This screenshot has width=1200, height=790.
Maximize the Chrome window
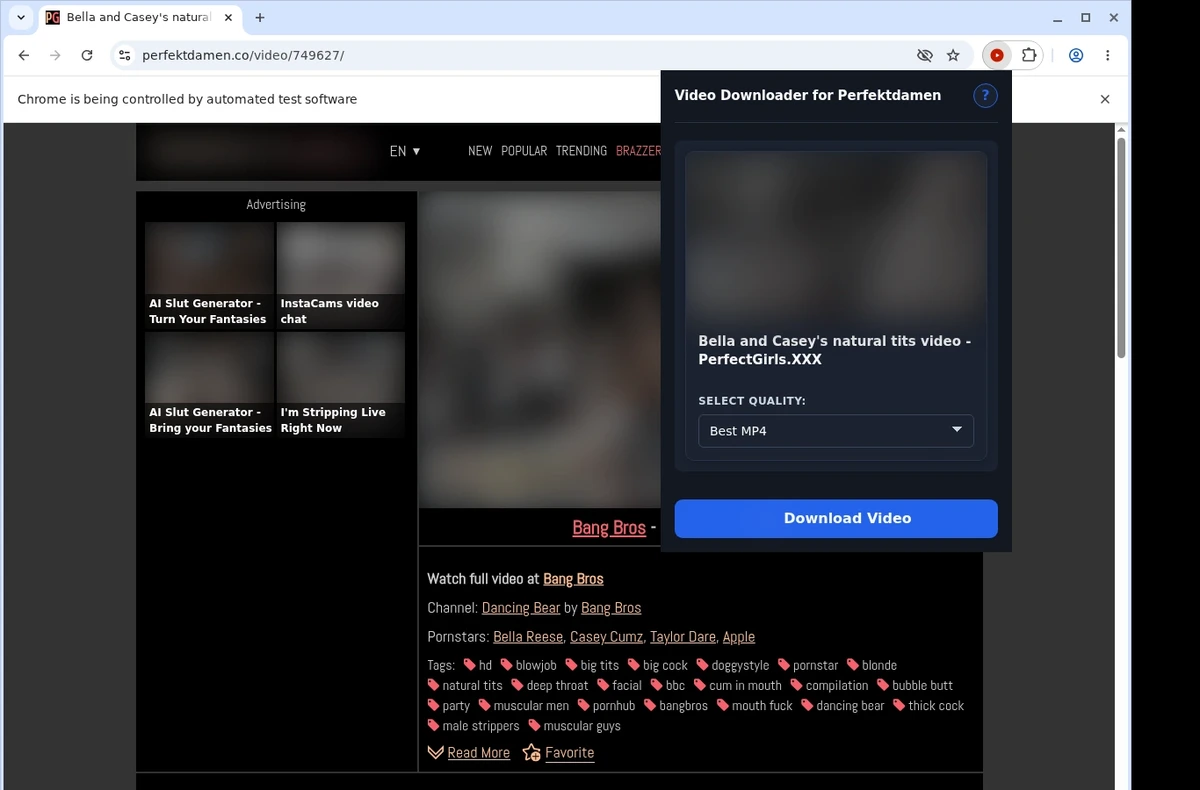coord(1086,17)
